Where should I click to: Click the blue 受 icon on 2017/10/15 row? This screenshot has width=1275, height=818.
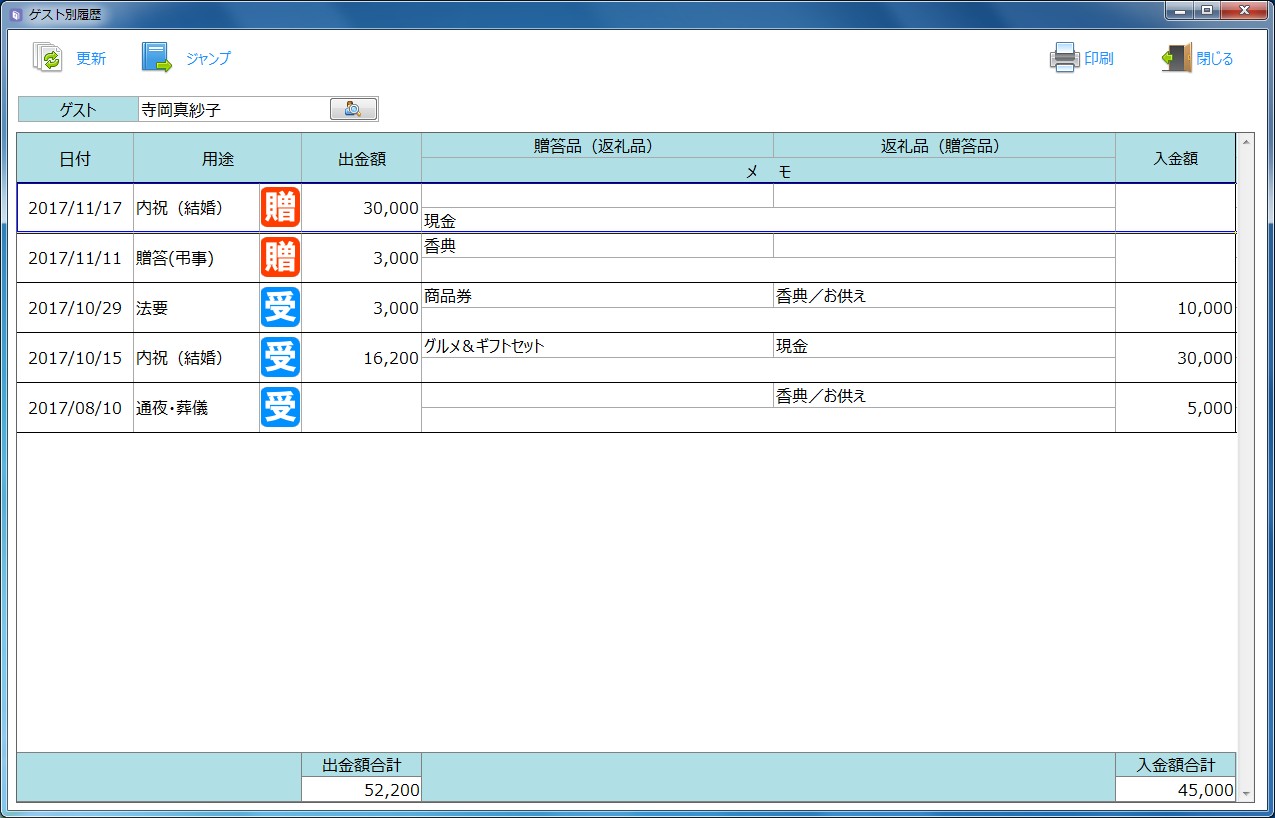[x=280, y=358]
